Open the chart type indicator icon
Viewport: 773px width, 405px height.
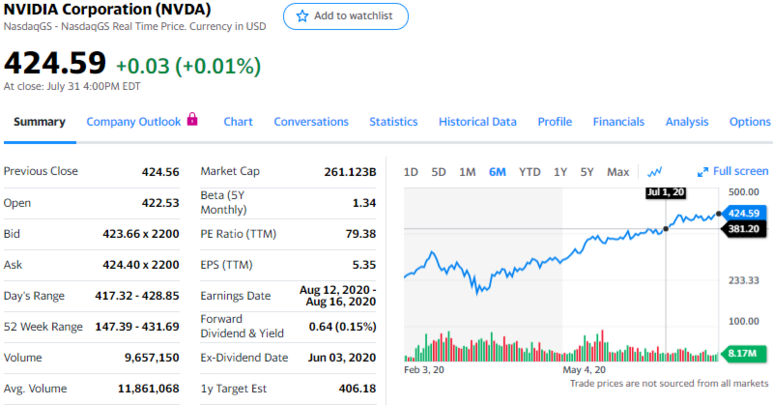coord(655,172)
